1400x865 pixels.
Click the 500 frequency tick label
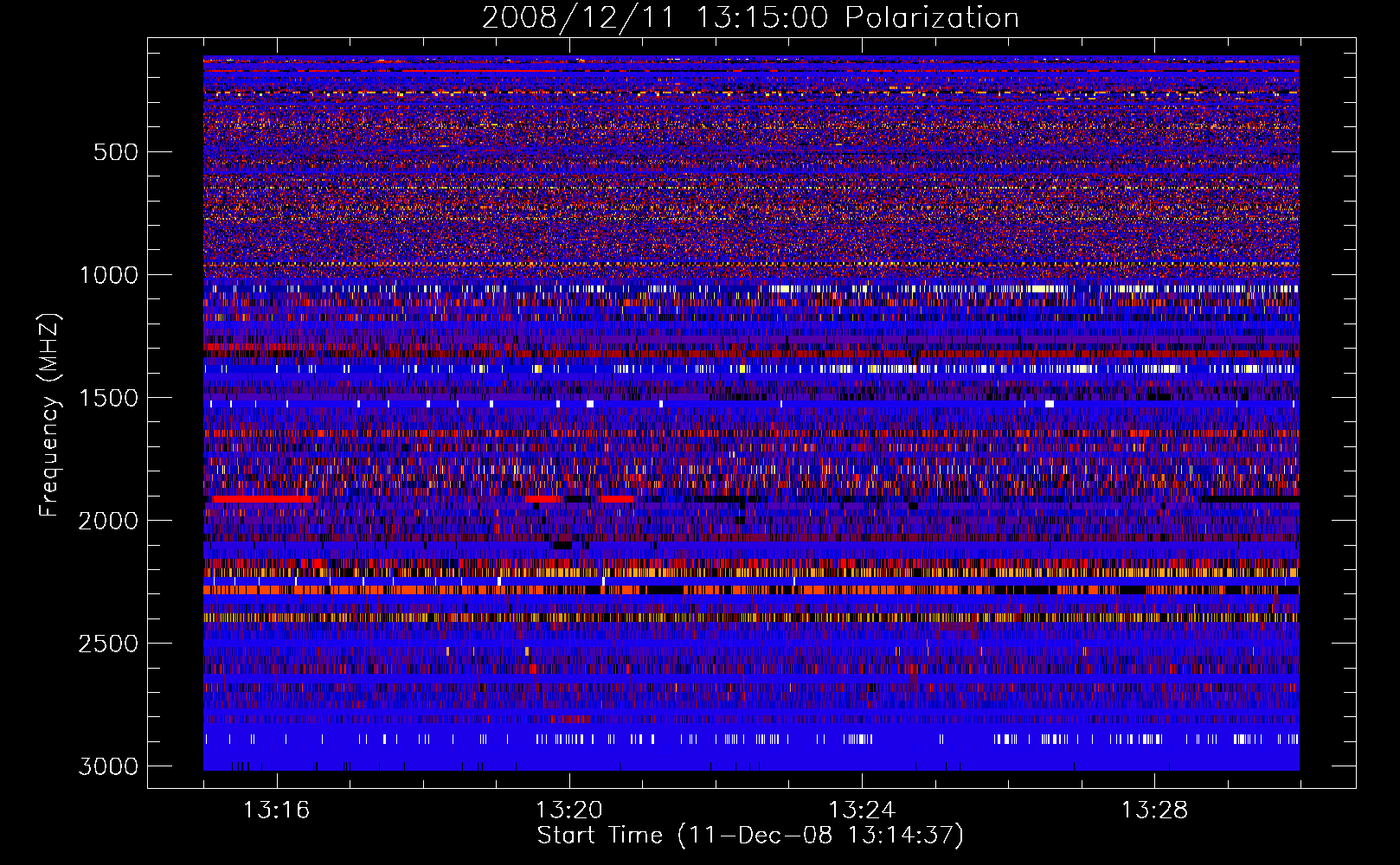click(x=115, y=152)
